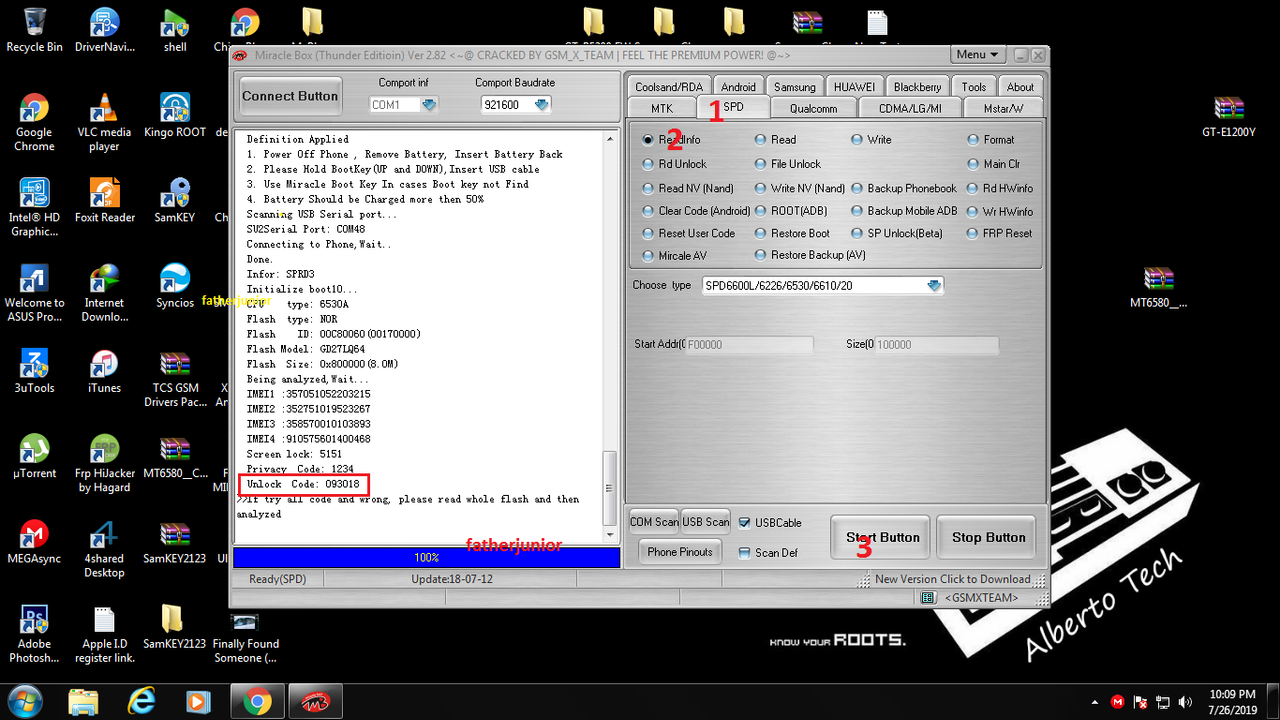The image size is (1280, 720).
Task: Open Internet Download Manager desktop shortcut
Action: 104,293
